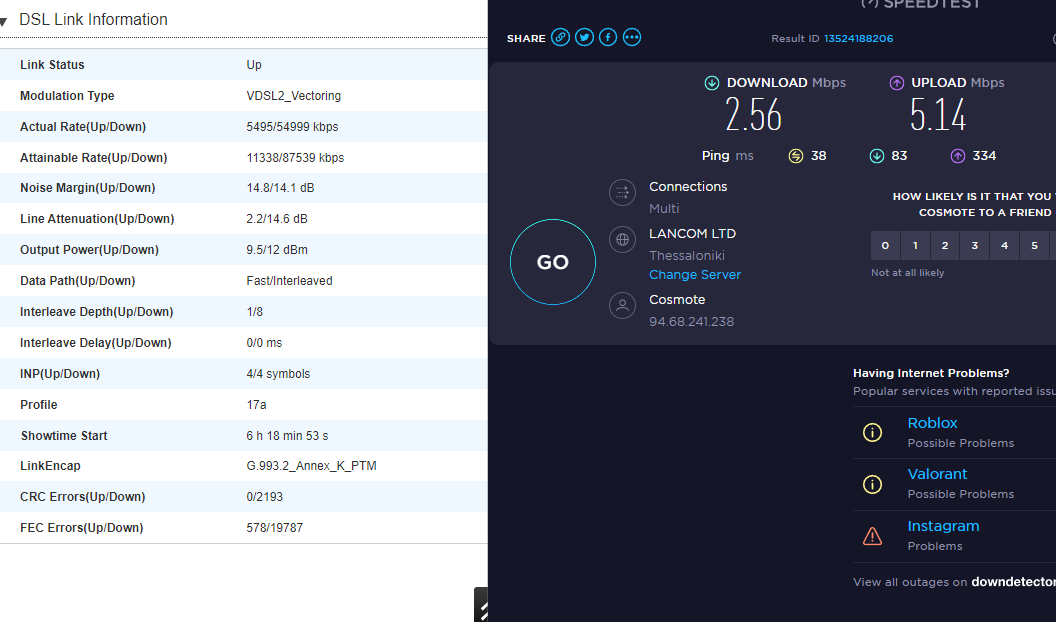Image resolution: width=1056 pixels, height=622 pixels.
Task: Rate likelihood 1 in survey
Action: (915, 246)
